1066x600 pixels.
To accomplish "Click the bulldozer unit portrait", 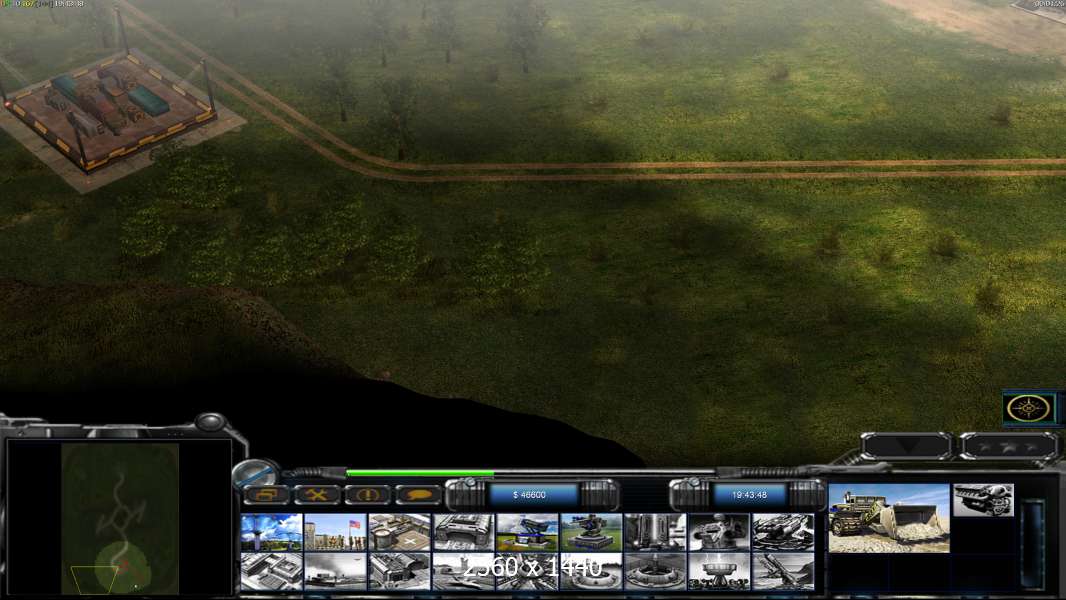I will click(889, 518).
